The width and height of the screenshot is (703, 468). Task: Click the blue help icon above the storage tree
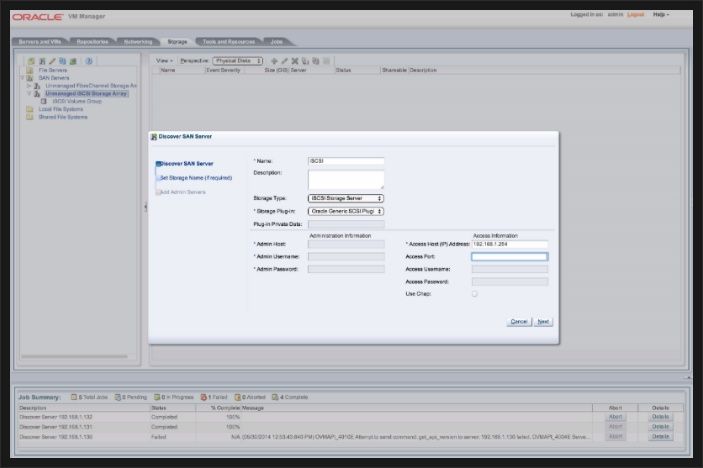(89, 61)
